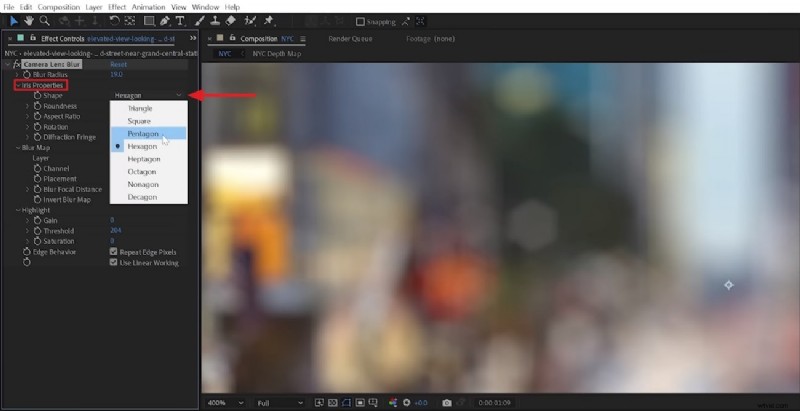The height and width of the screenshot is (411, 800).
Task: Toggle the transparency grid icon
Action: (333, 403)
